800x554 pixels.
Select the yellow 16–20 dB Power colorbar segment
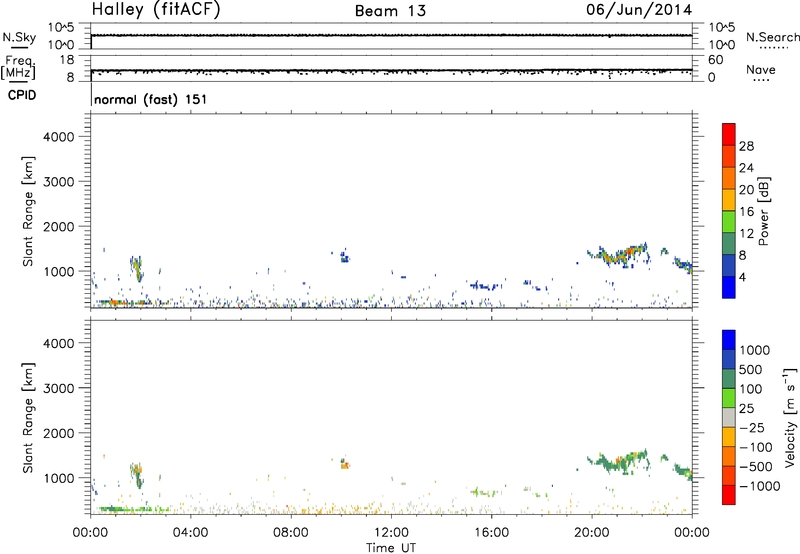pyautogui.click(x=729, y=199)
